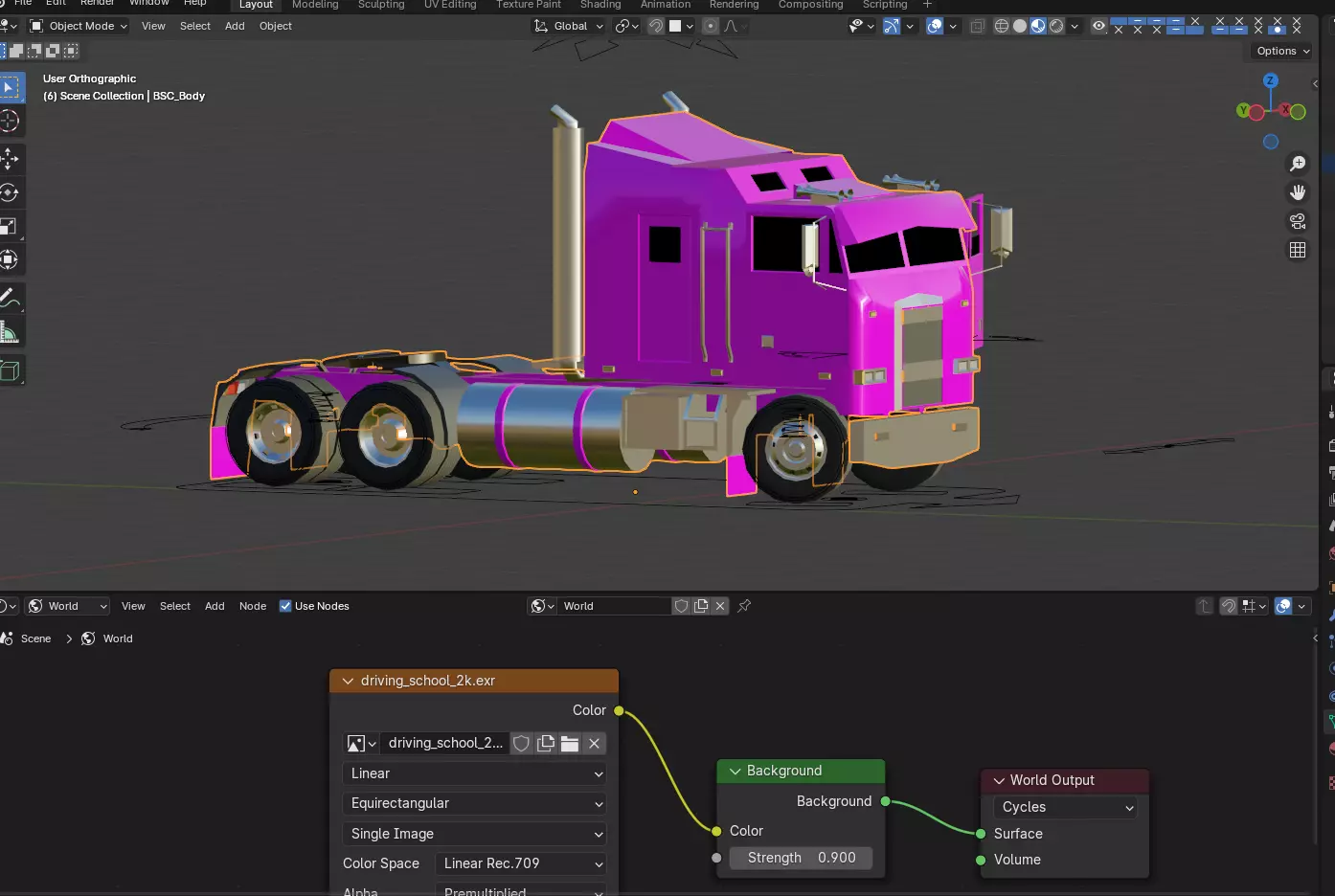Toggle the camera view icon
The image size is (1335, 896).
pos(1298,221)
